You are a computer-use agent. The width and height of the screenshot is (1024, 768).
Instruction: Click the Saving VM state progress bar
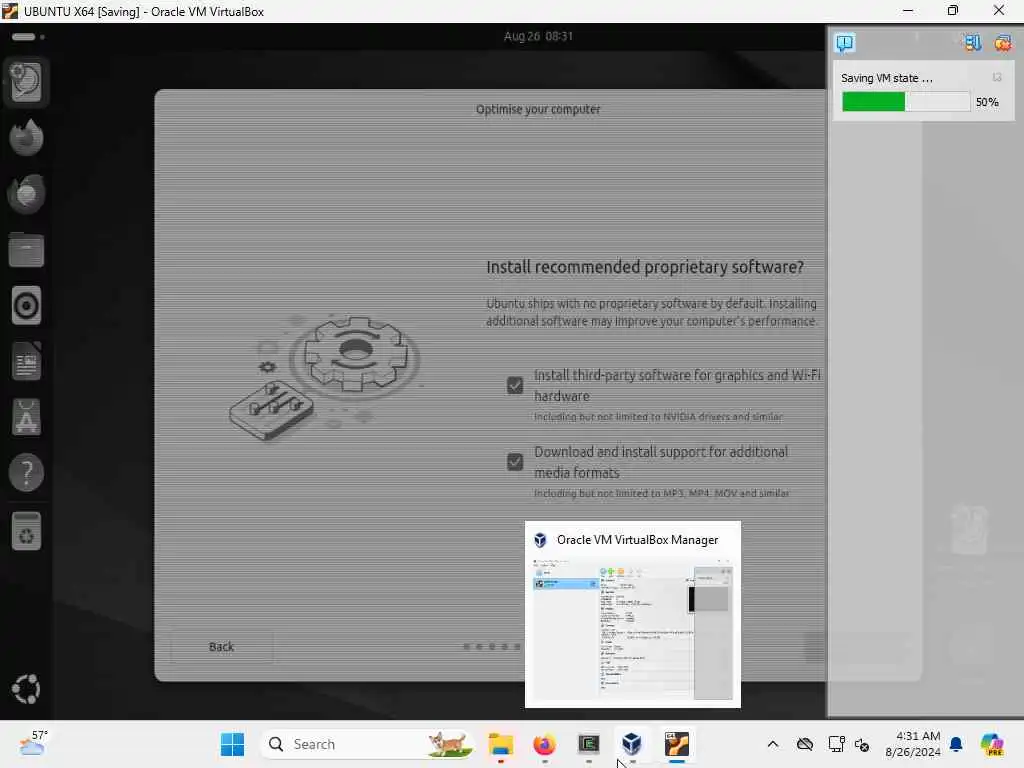coord(906,102)
